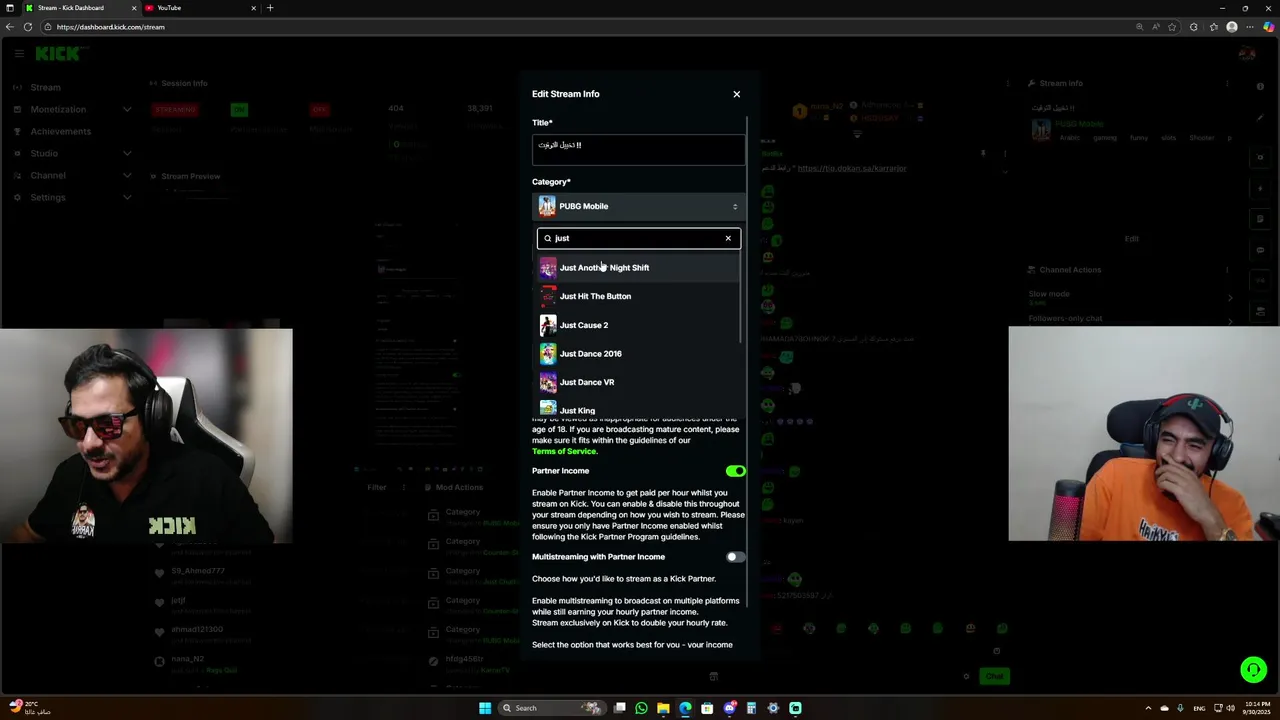Click the info icon in right sidebar
This screenshot has width=1280, height=720.
(1260, 87)
